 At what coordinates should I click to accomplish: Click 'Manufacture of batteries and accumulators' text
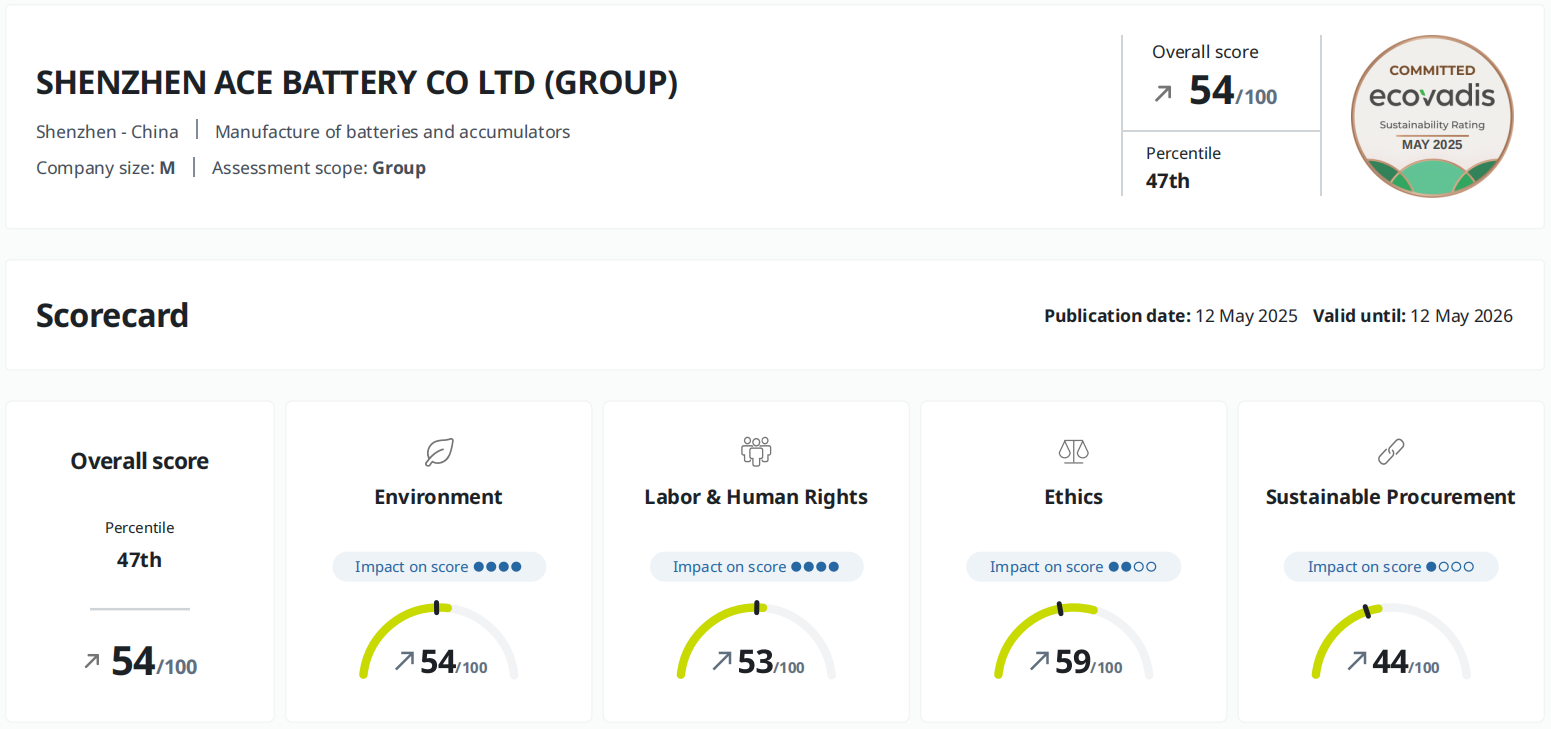pos(393,131)
